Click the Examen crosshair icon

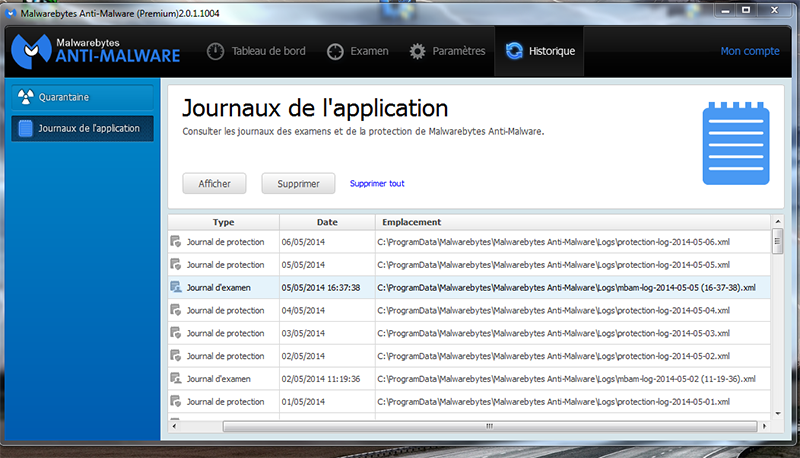point(335,52)
